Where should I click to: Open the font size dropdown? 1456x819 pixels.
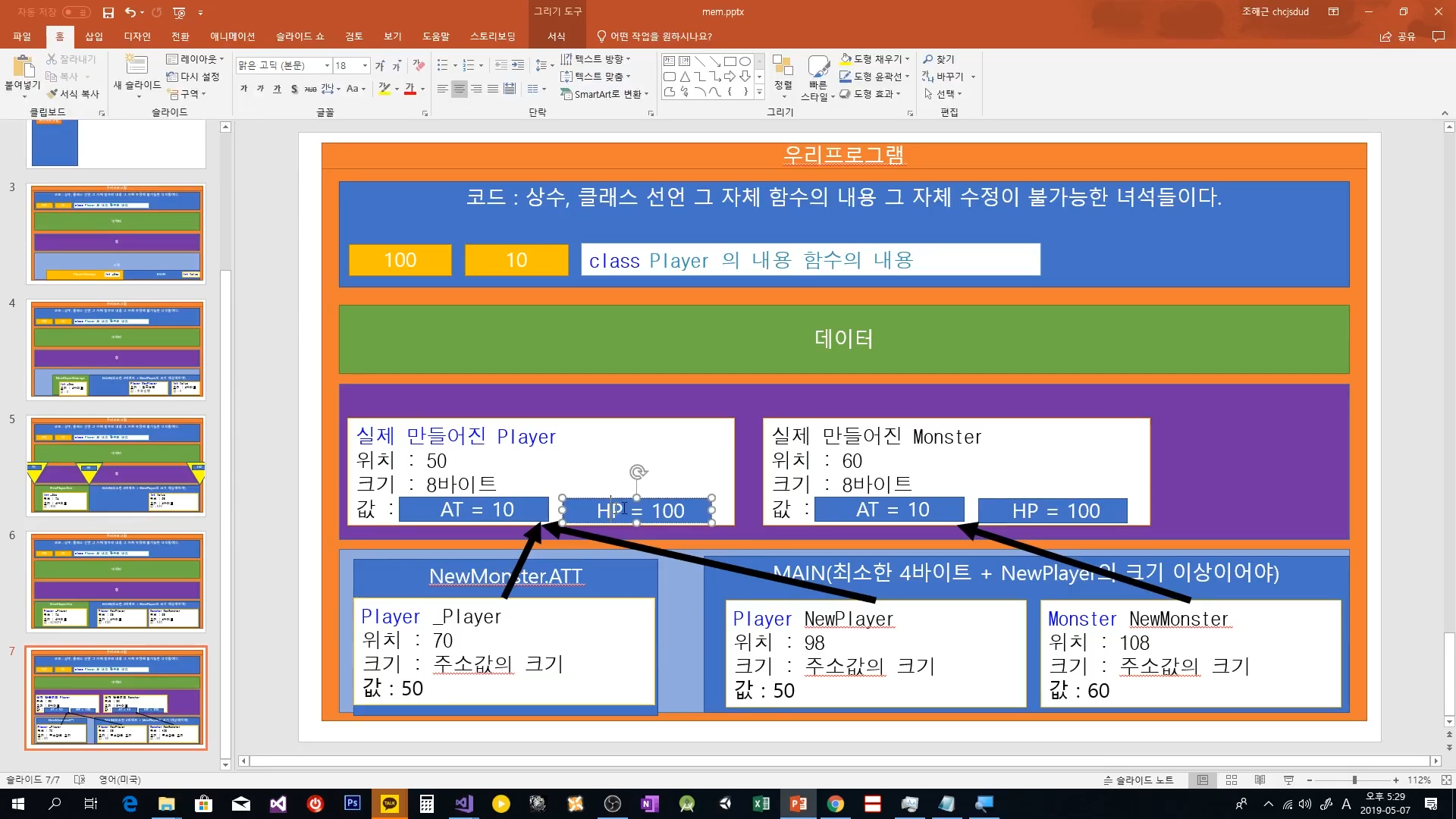(x=365, y=65)
